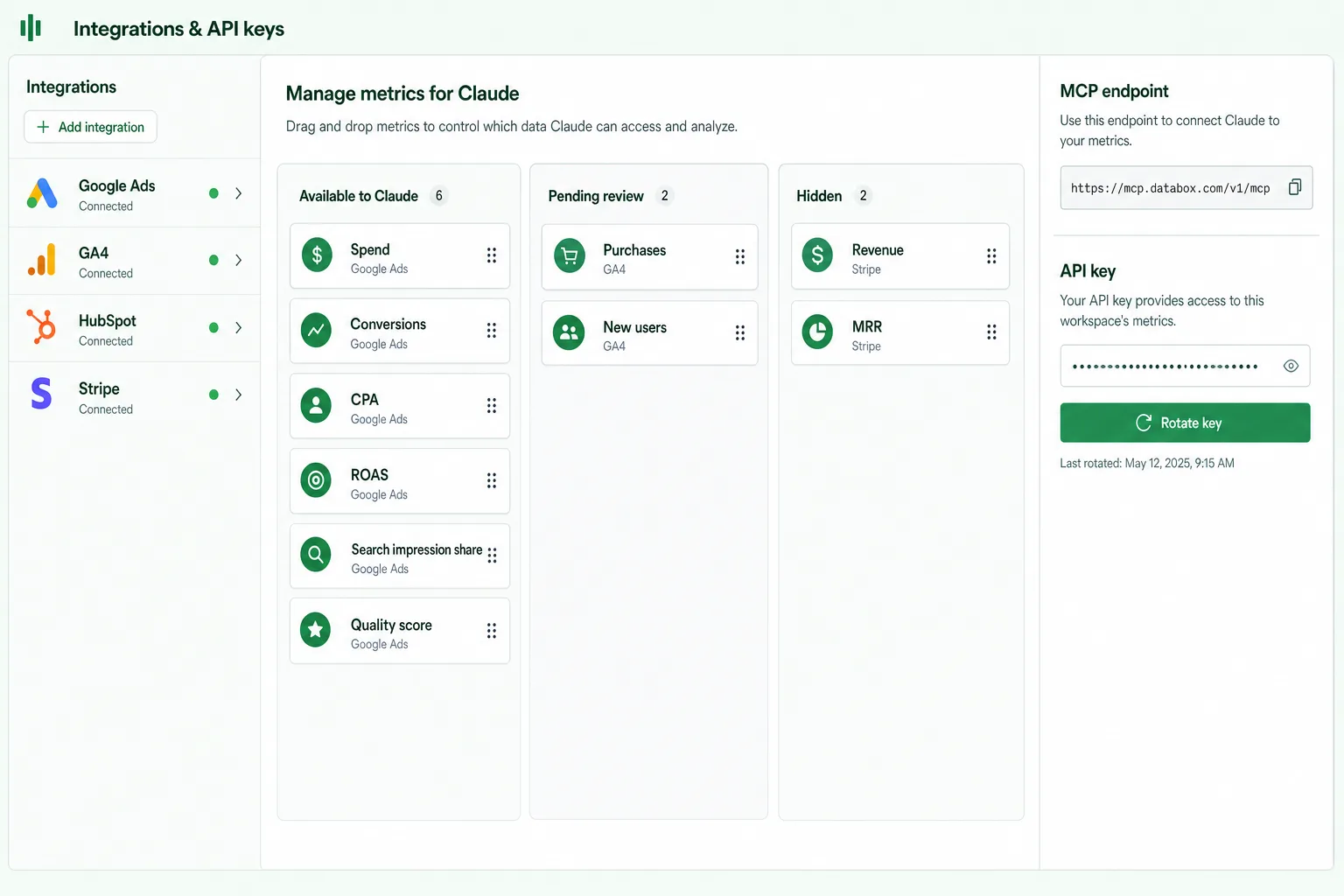Screen dimensions: 1344x896
Task: Expand the GA4 integration chevron
Action: pos(238,260)
